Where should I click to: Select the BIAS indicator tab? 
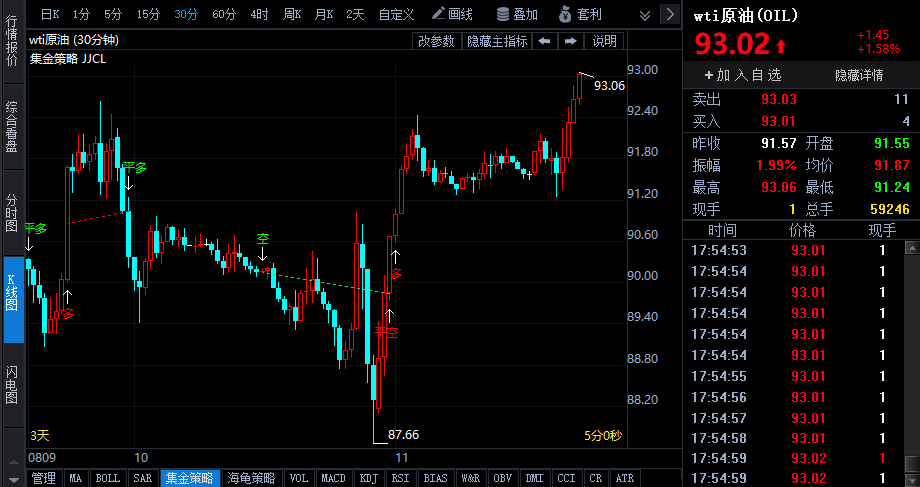(x=435, y=478)
